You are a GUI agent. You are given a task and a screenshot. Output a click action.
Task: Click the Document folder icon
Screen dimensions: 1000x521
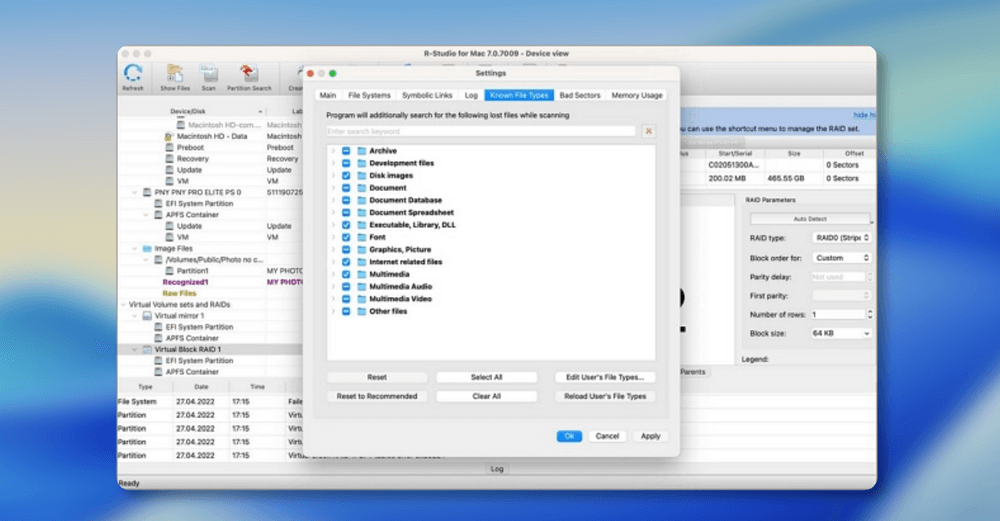pos(362,188)
